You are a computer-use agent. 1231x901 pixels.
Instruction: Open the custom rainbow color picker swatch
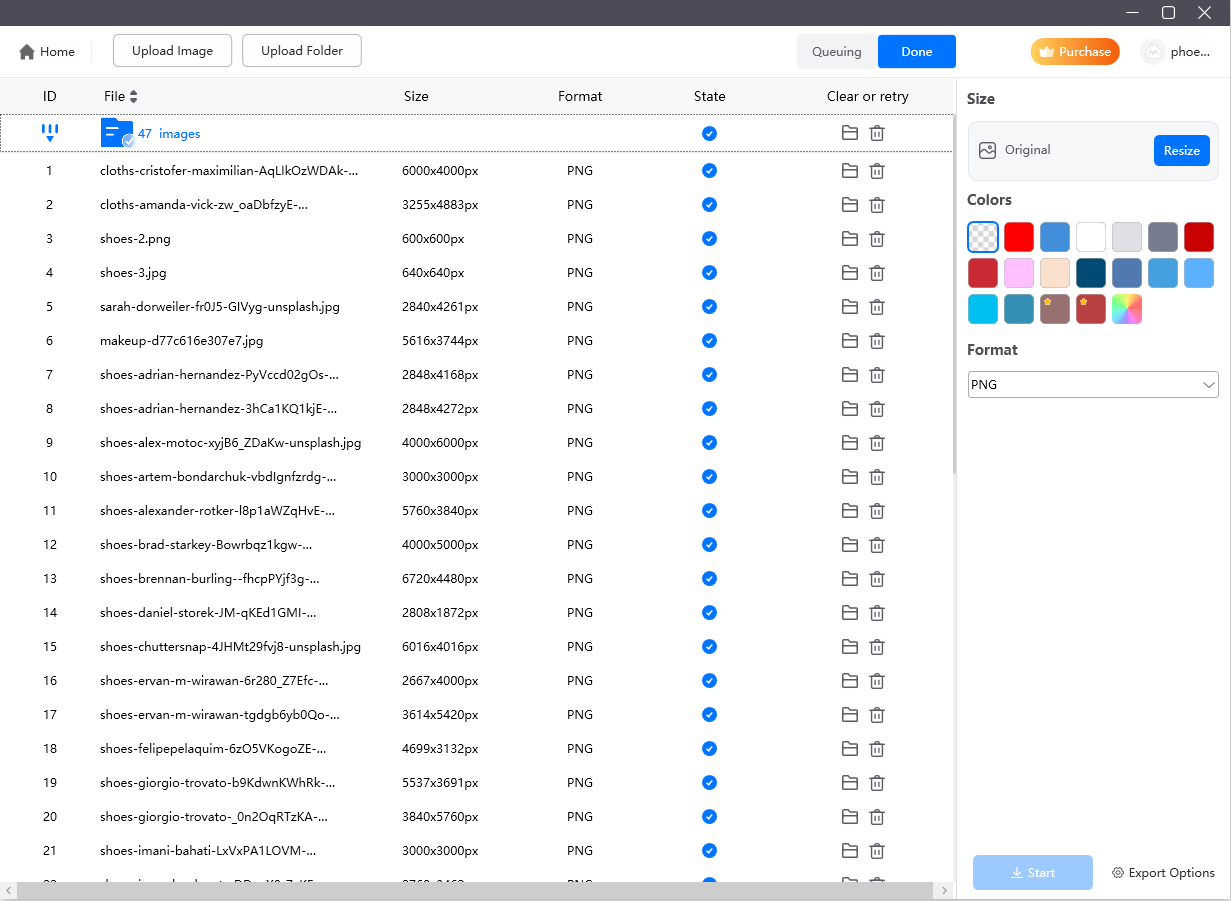(x=1127, y=309)
